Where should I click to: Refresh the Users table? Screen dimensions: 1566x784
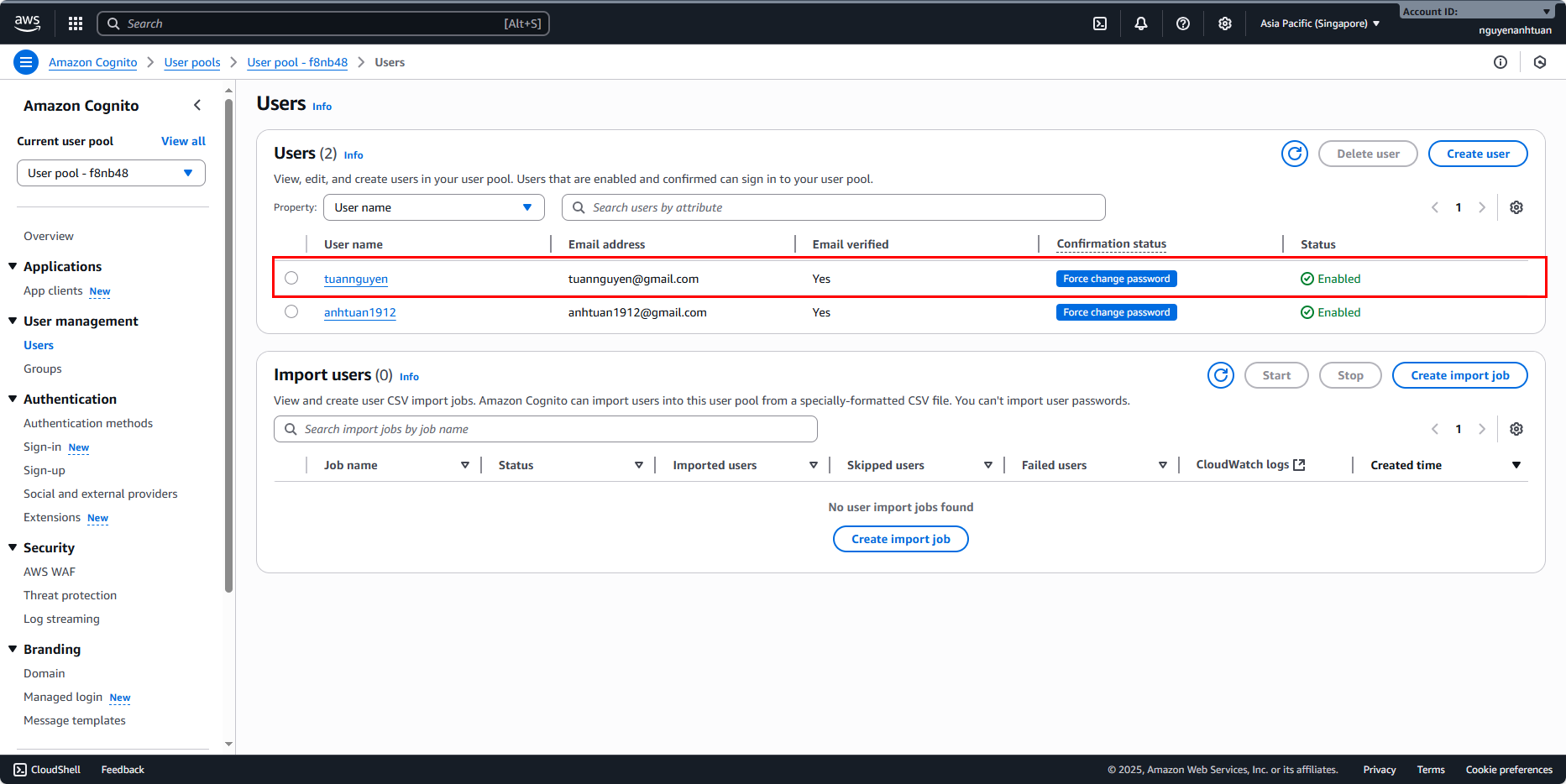coord(1294,154)
